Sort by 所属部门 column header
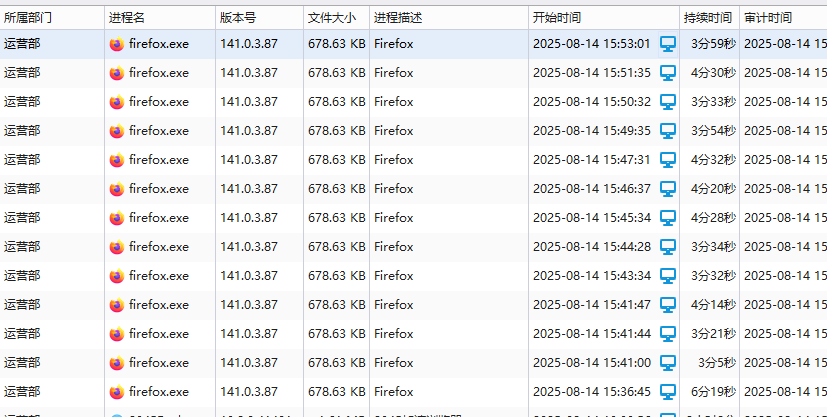 [28, 17]
